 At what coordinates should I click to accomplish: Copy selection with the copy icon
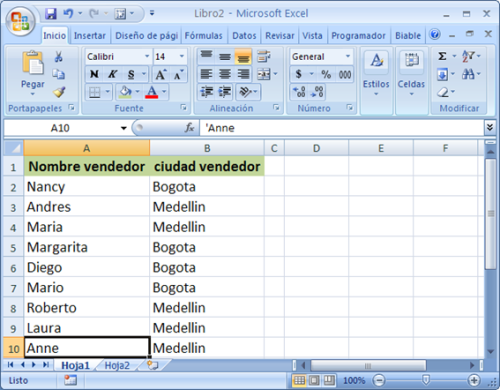pos(59,74)
